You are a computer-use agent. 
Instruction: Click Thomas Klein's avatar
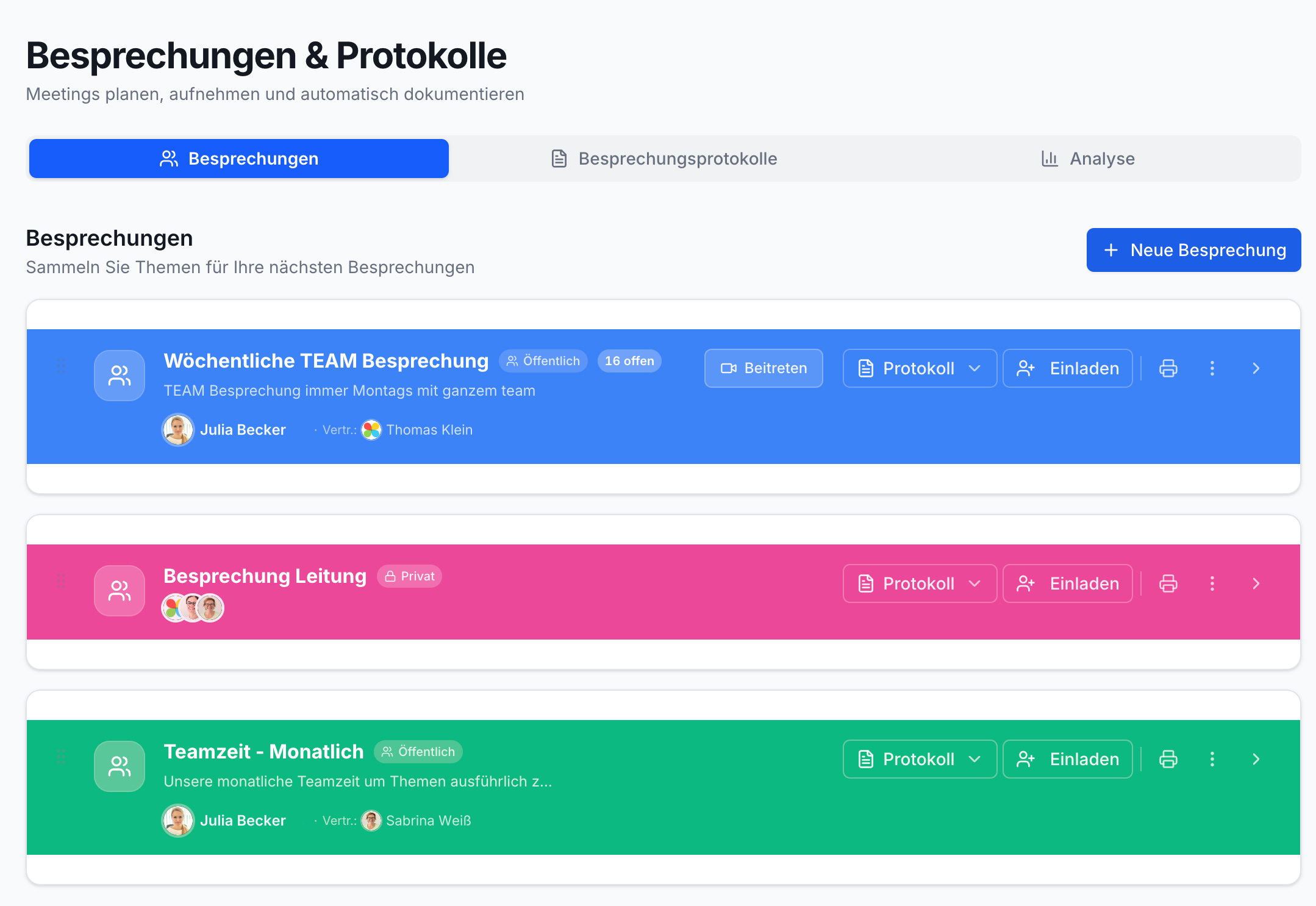[371, 430]
